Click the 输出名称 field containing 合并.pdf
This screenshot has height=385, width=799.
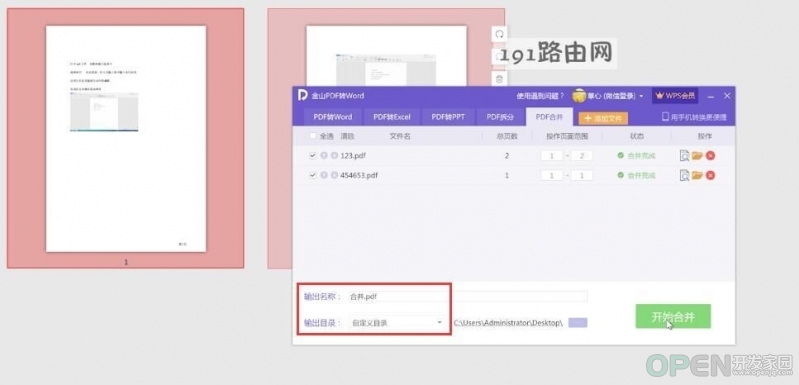click(467, 296)
